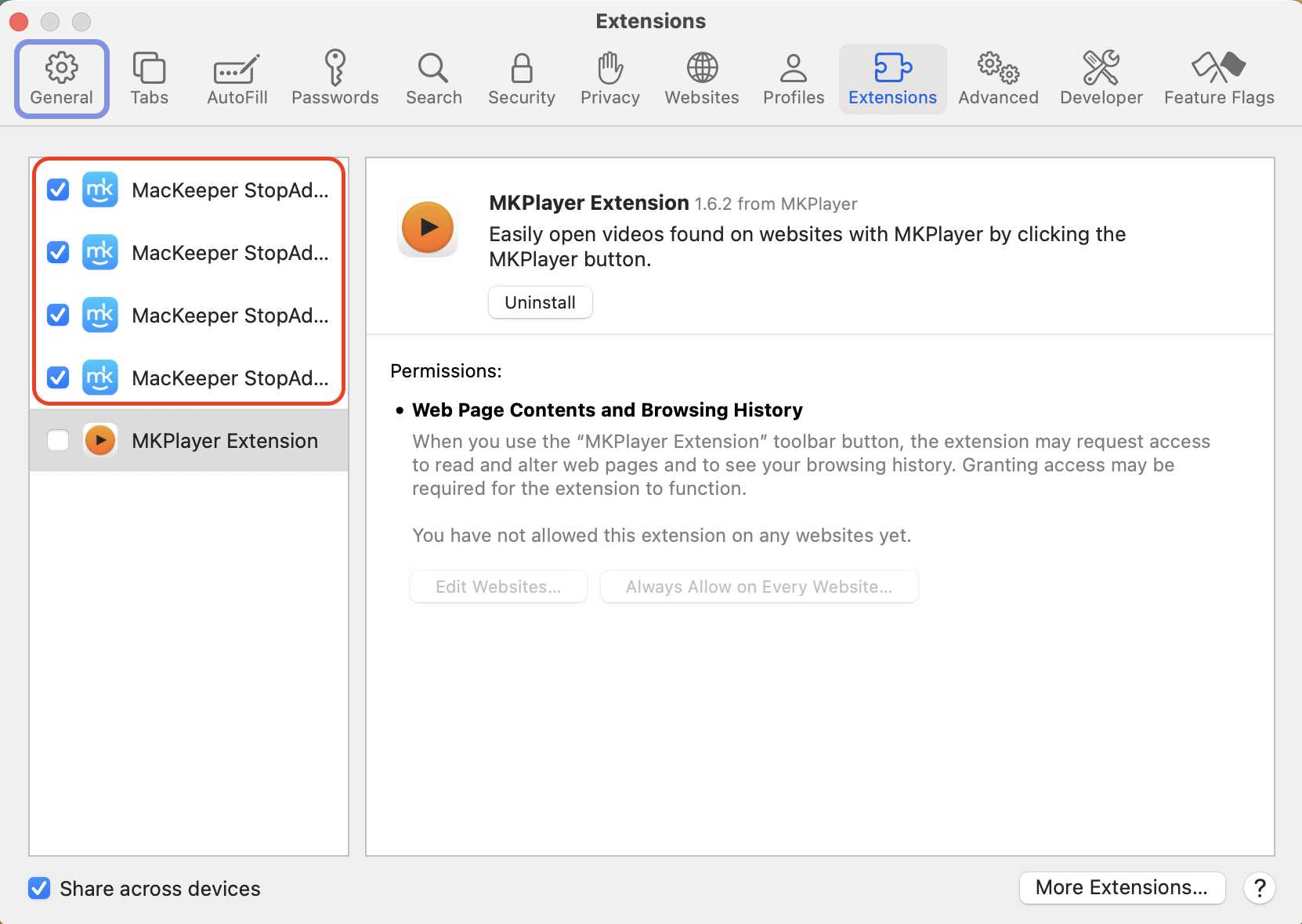The image size is (1302, 924).
Task: Click the first MacKeeper mk icon
Action: 100,189
